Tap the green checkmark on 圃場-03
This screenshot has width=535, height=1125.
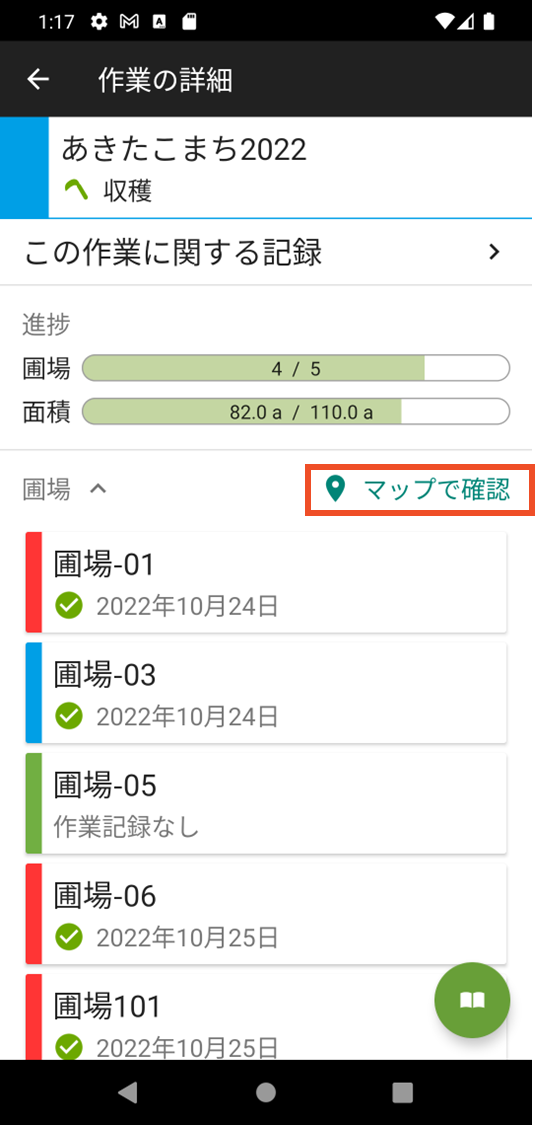tap(69, 715)
